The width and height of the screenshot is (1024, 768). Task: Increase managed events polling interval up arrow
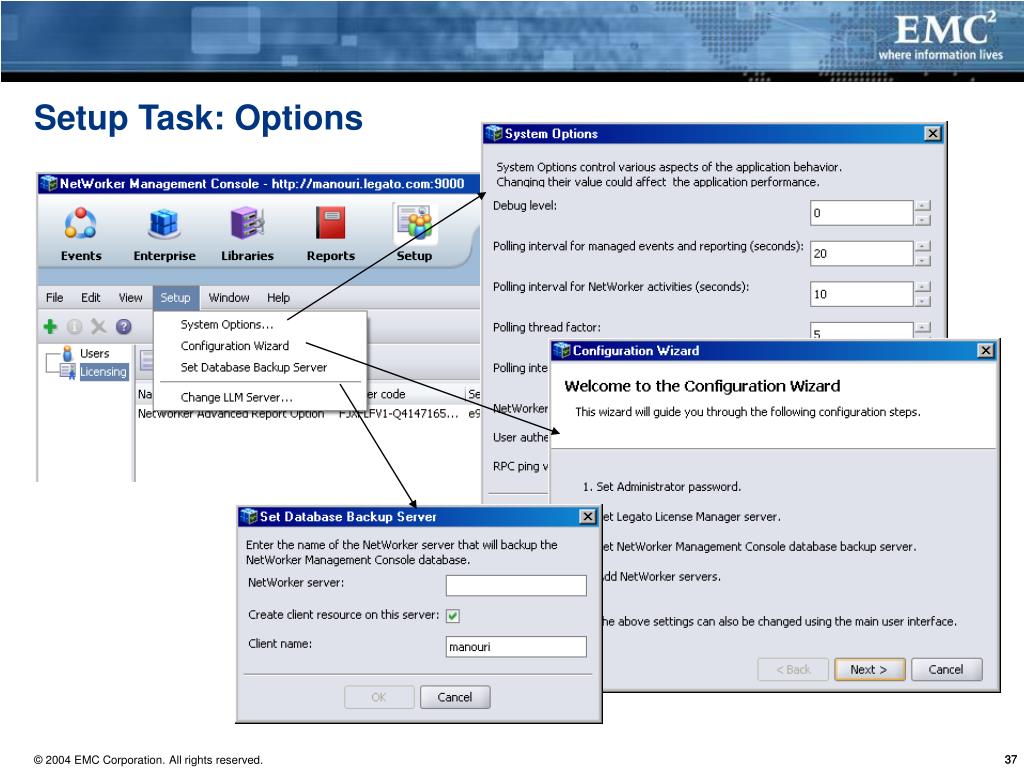tap(922, 246)
